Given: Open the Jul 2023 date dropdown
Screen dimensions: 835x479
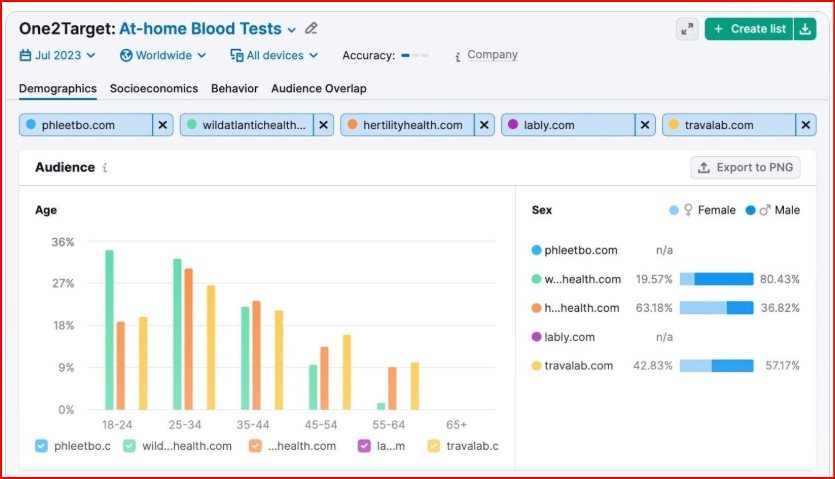Looking at the screenshot, I should (58, 55).
